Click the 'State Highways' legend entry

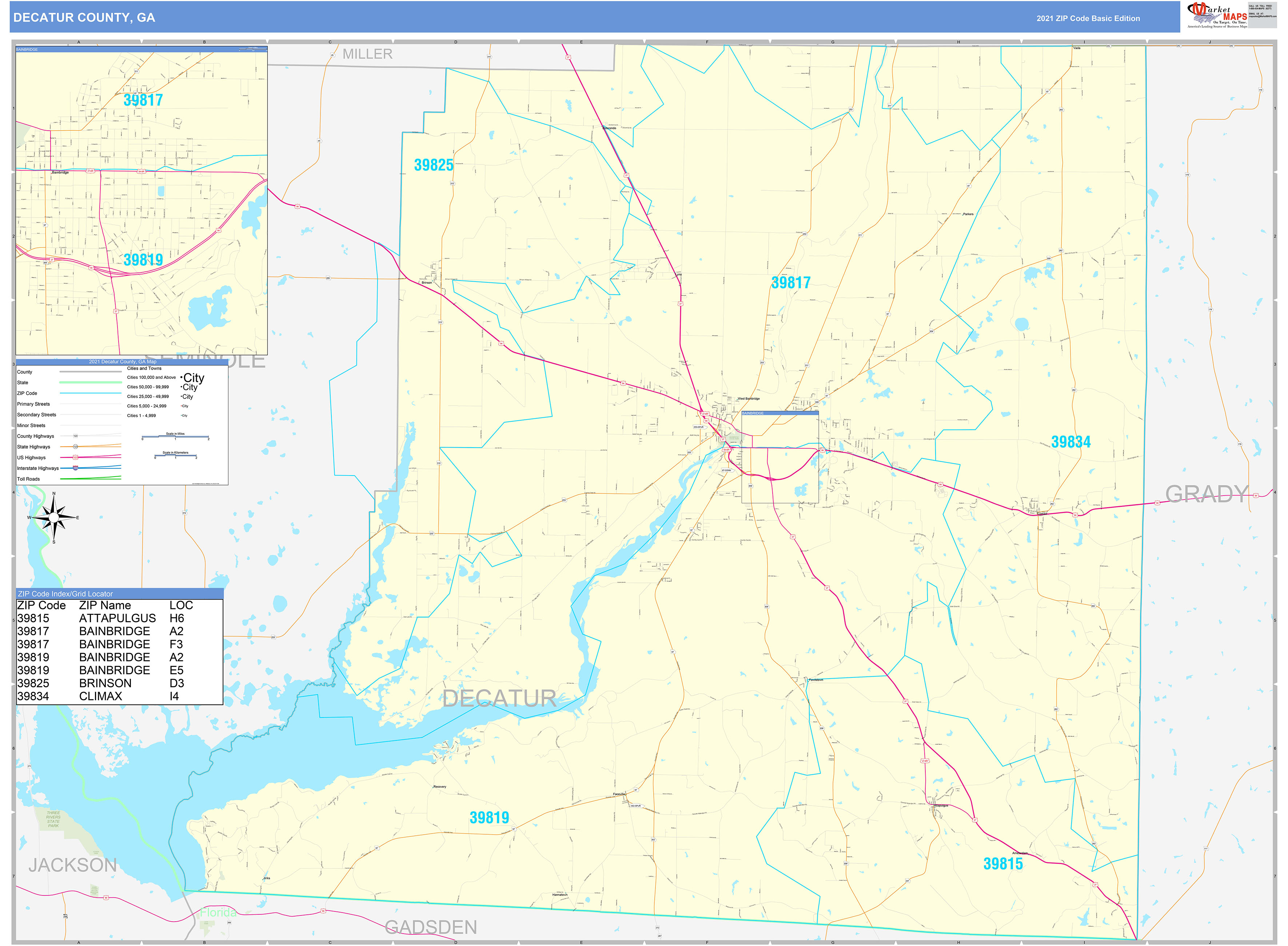point(34,447)
